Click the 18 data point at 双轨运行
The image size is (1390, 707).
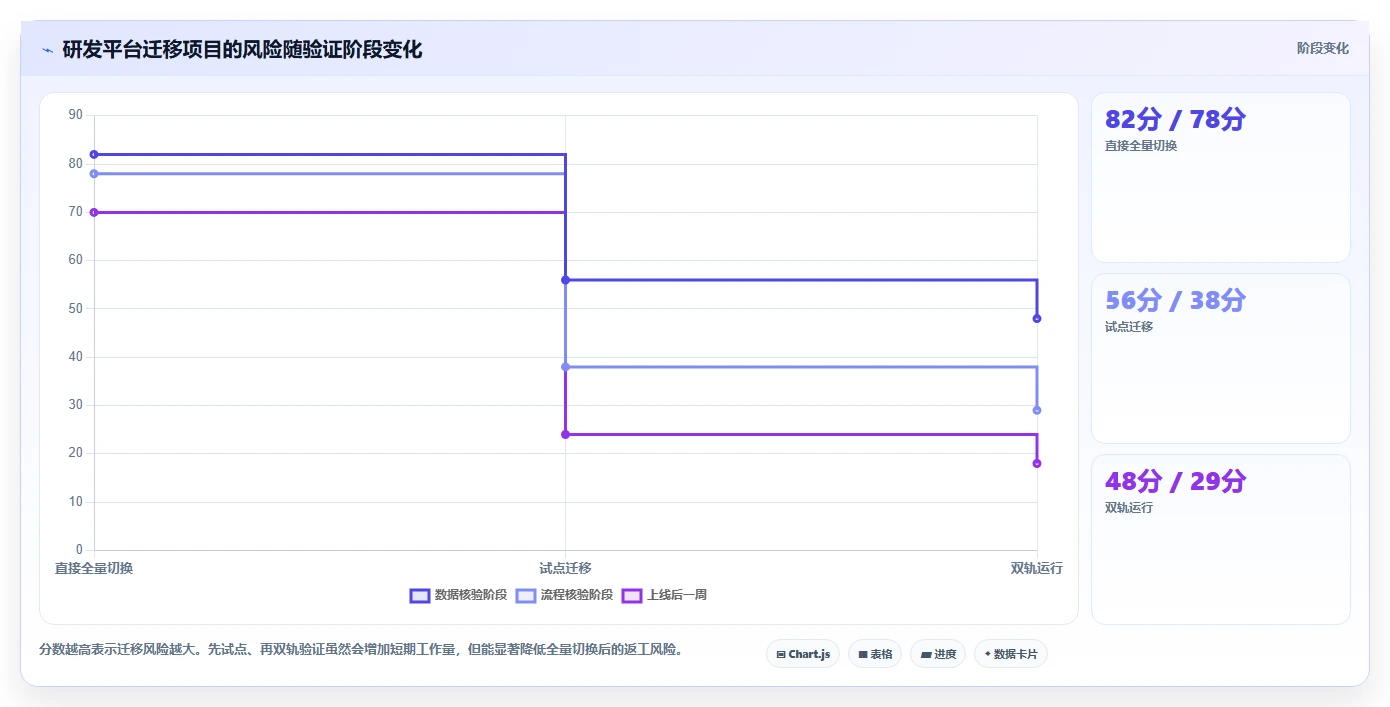pos(1037,463)
